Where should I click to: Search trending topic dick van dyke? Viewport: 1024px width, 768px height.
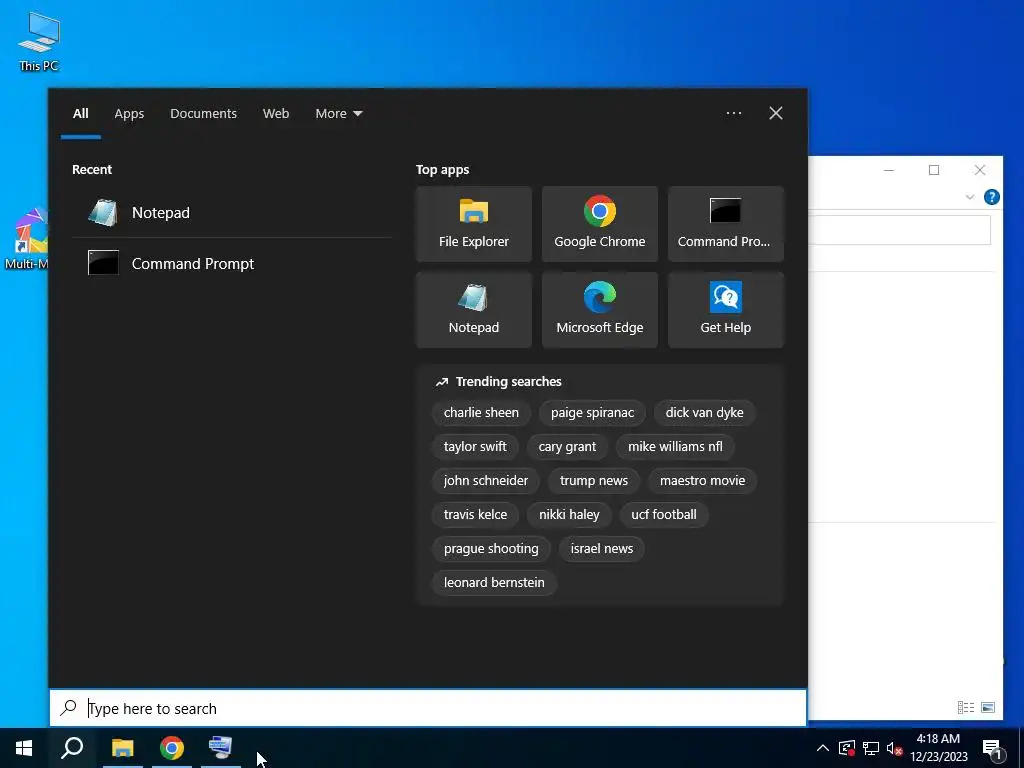[705, 412]
